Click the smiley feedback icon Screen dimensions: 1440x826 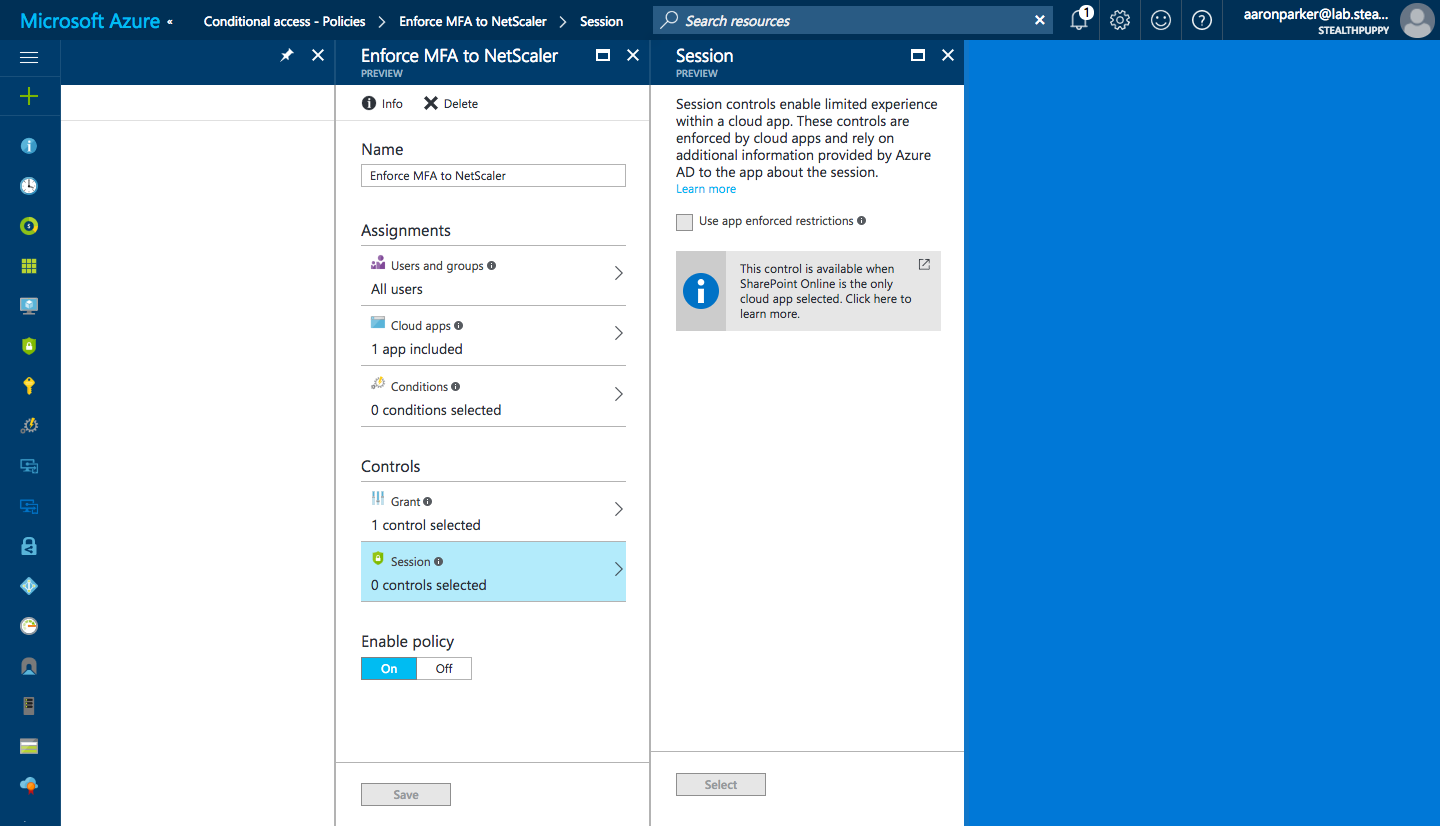1161,20
